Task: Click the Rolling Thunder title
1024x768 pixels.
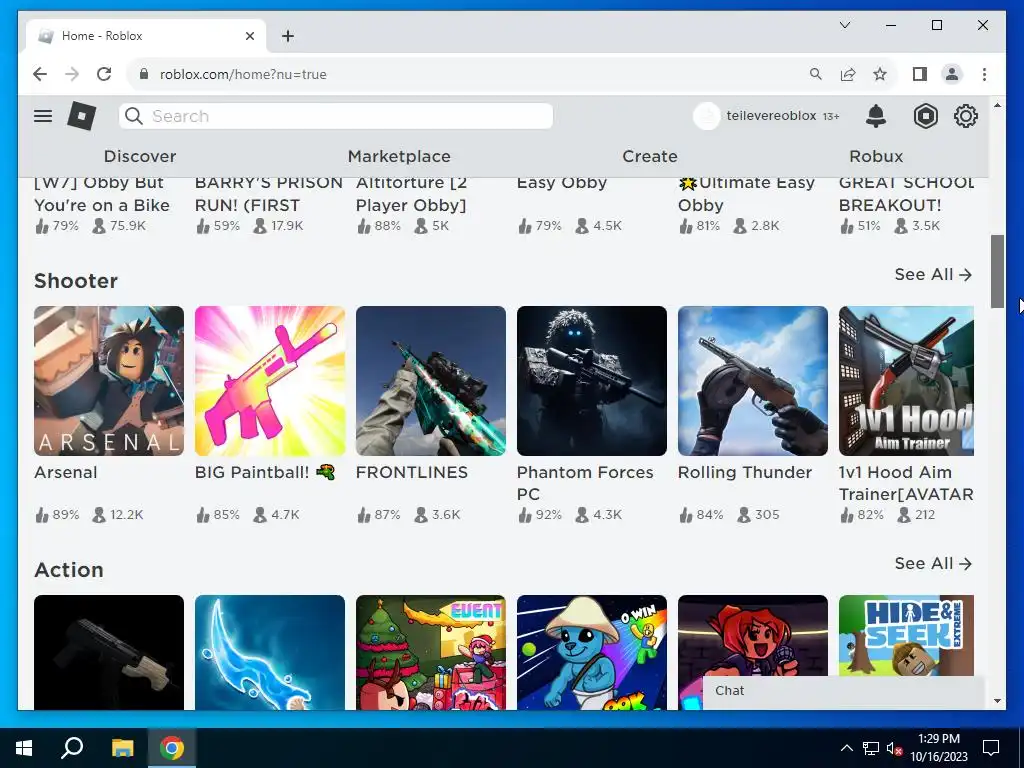Action: [744, 472]
